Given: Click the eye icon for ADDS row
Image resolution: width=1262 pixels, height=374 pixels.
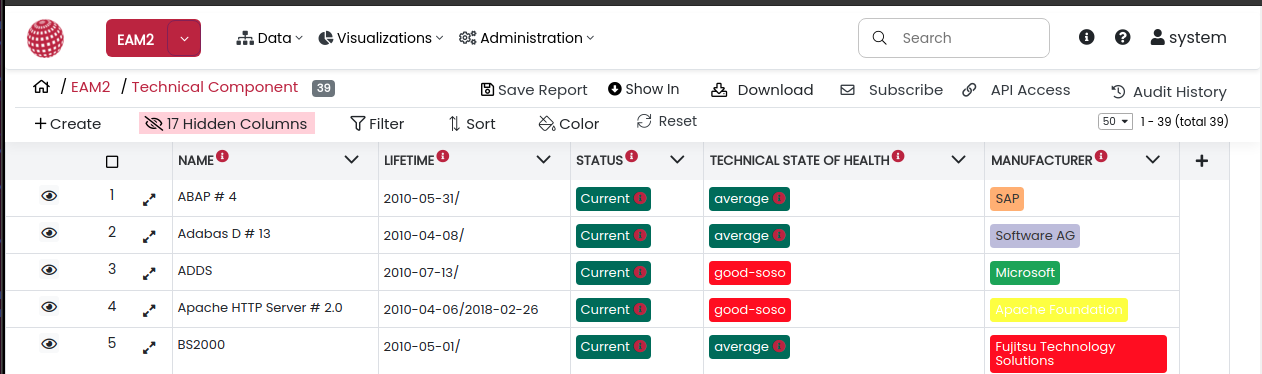Looking at the screenshot, I should 49,270.
